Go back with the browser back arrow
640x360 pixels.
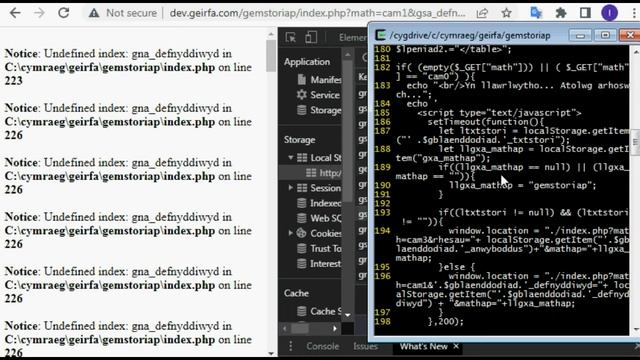15,13
